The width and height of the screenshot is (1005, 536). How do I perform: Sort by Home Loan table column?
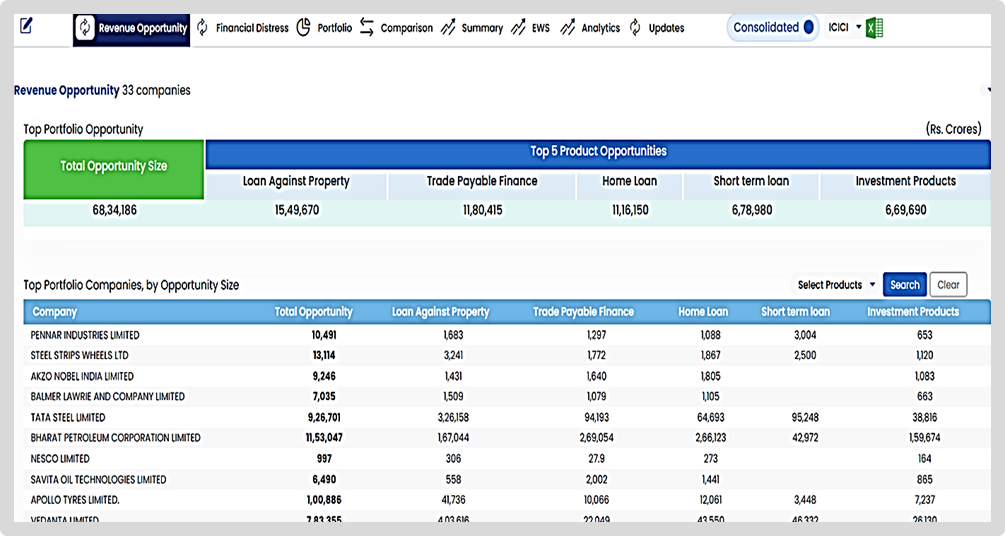coord(703,312)
